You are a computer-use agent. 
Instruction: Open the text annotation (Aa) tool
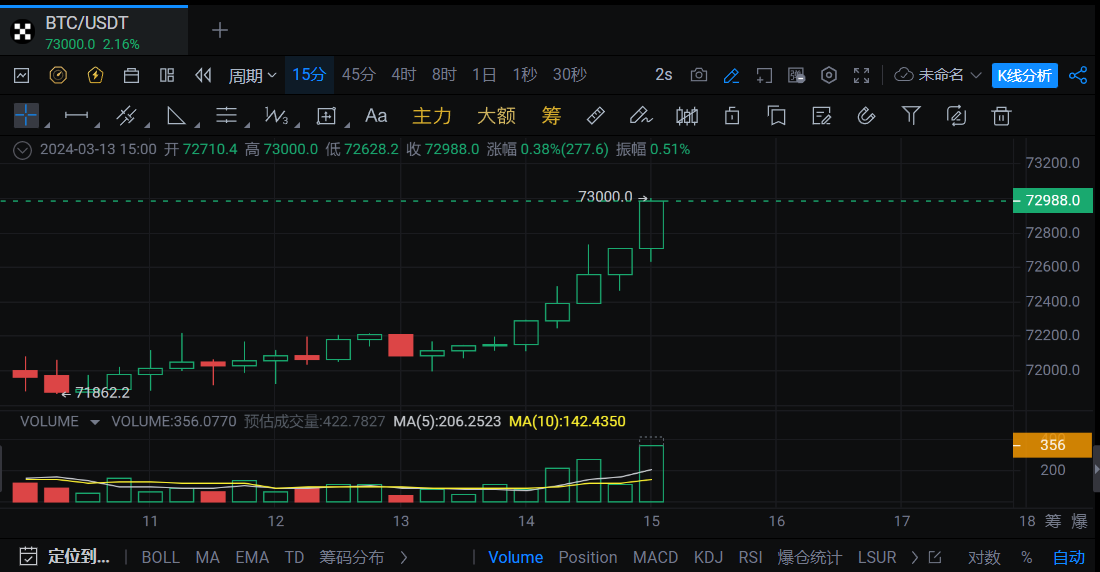click(376, 116)
